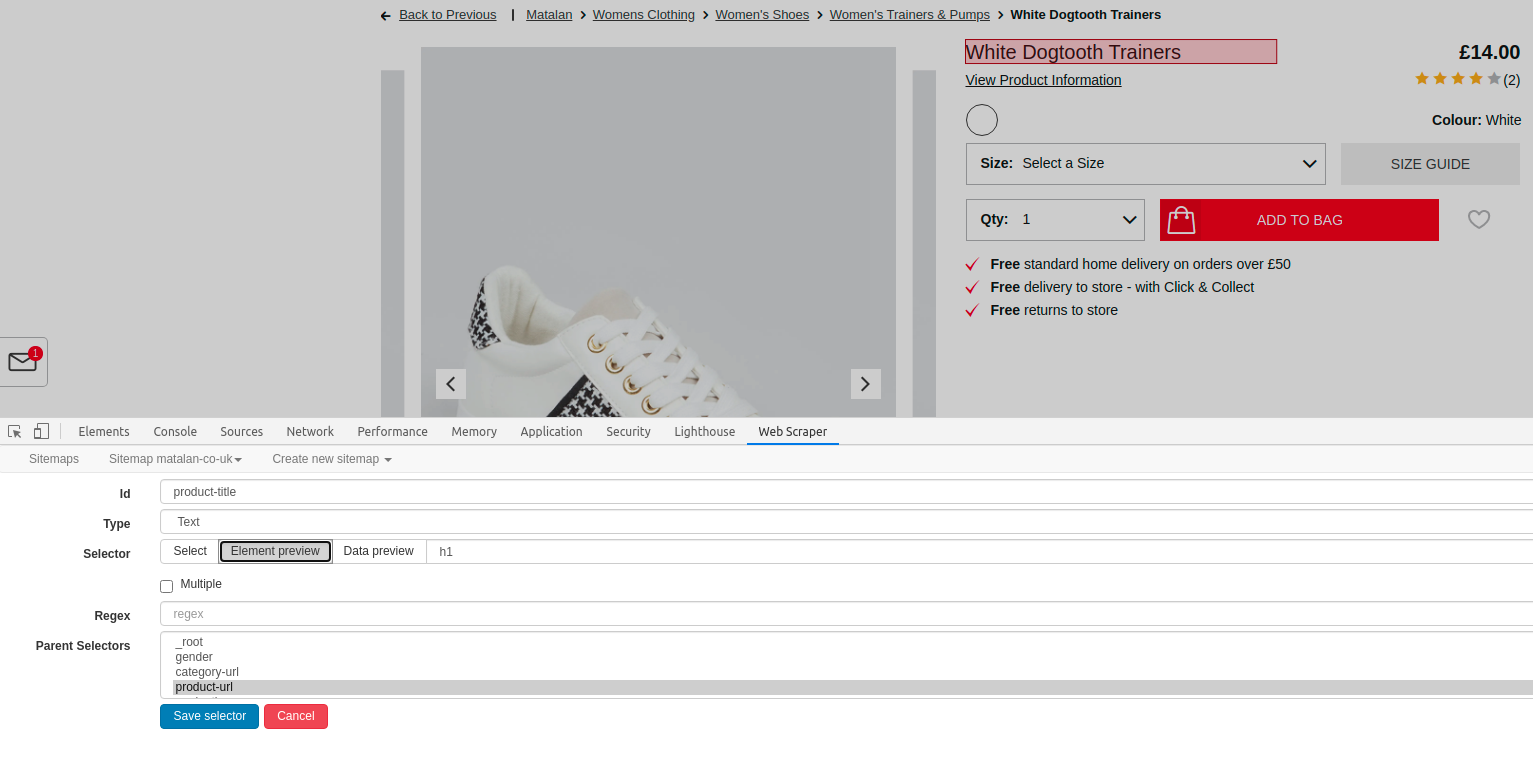Add product to wishlist via heart icon
The width and height of the screenshot is (1533, 764).
[x=1478, y=219]
